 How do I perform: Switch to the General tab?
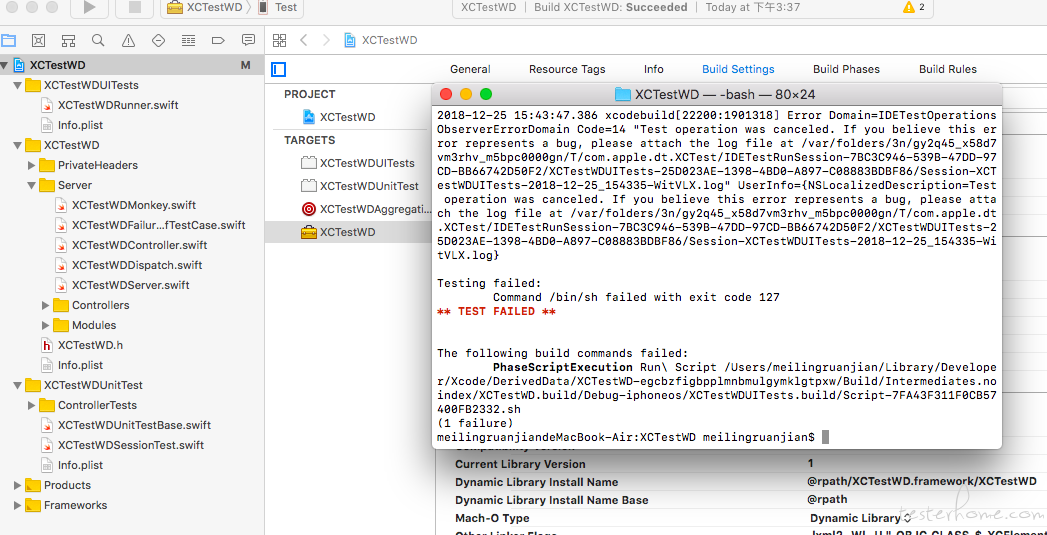click(470, 69)
